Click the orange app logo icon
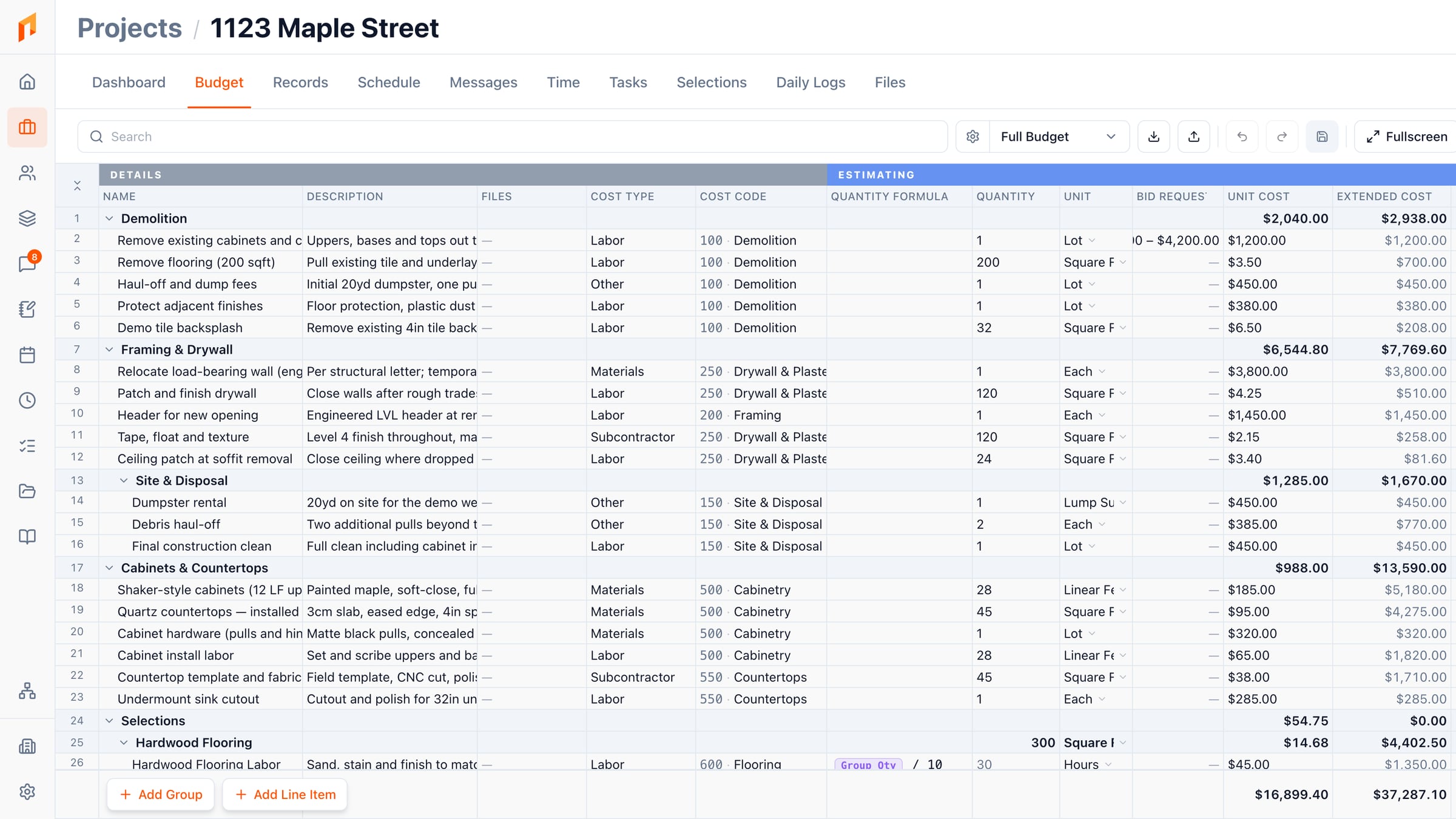Viewport: 1456px width, 819px height. (x=27, y=27)
